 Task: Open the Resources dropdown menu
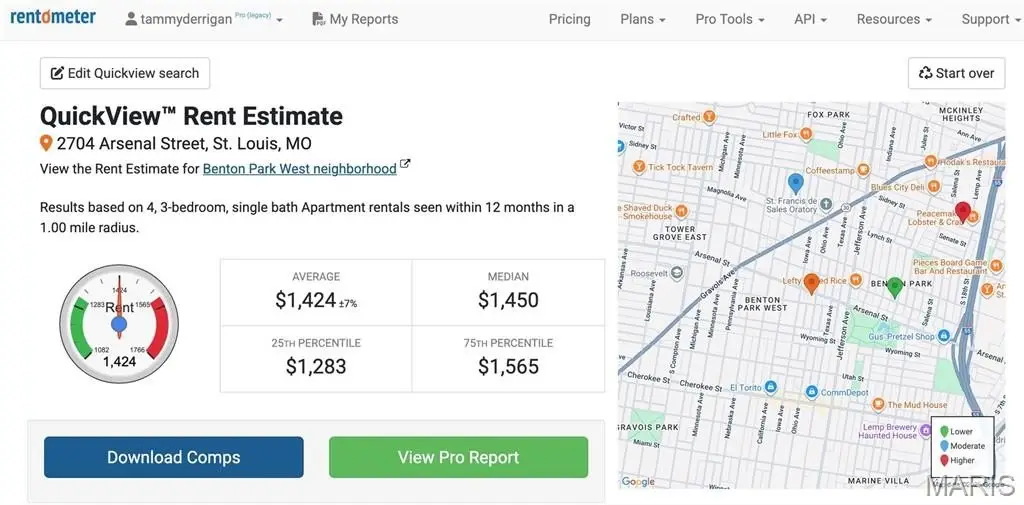point(893,19)
